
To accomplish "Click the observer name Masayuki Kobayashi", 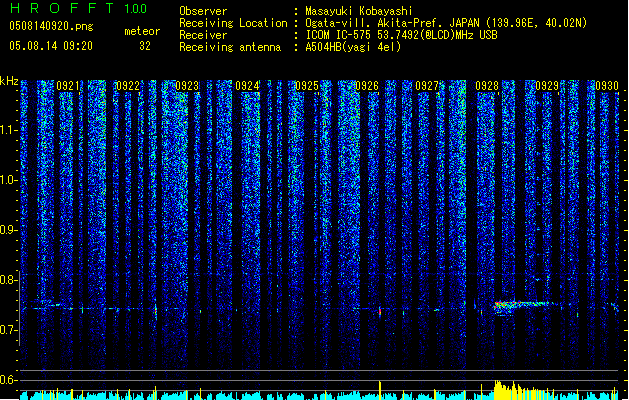I will [x=359, y=11].
